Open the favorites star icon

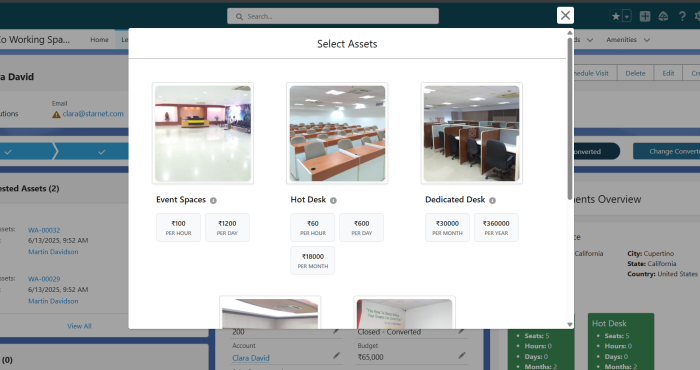pos(616,17)
